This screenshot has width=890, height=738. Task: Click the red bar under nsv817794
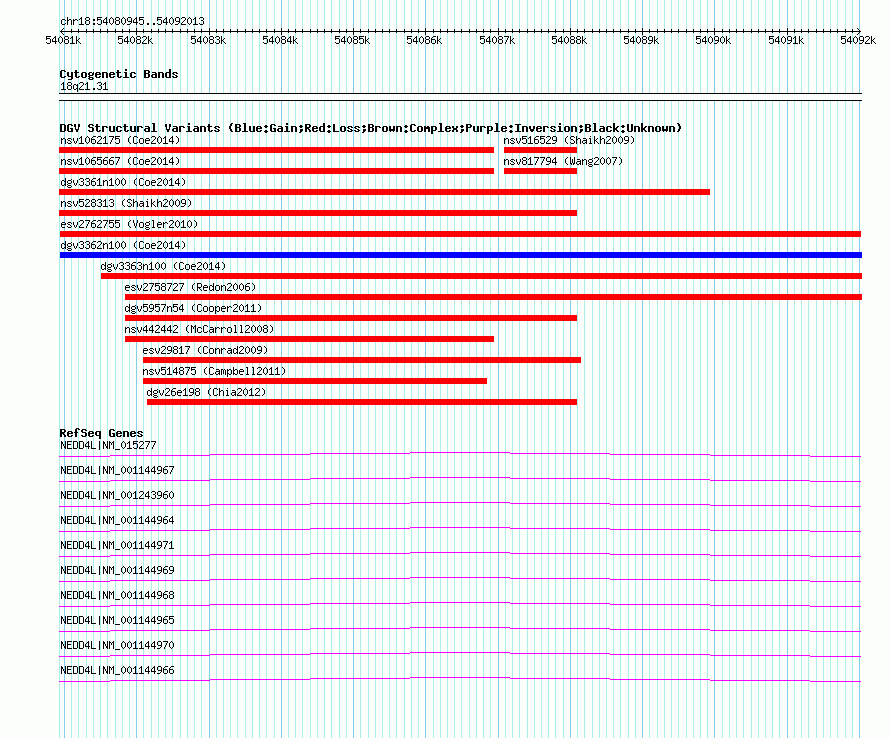(540, 171)
